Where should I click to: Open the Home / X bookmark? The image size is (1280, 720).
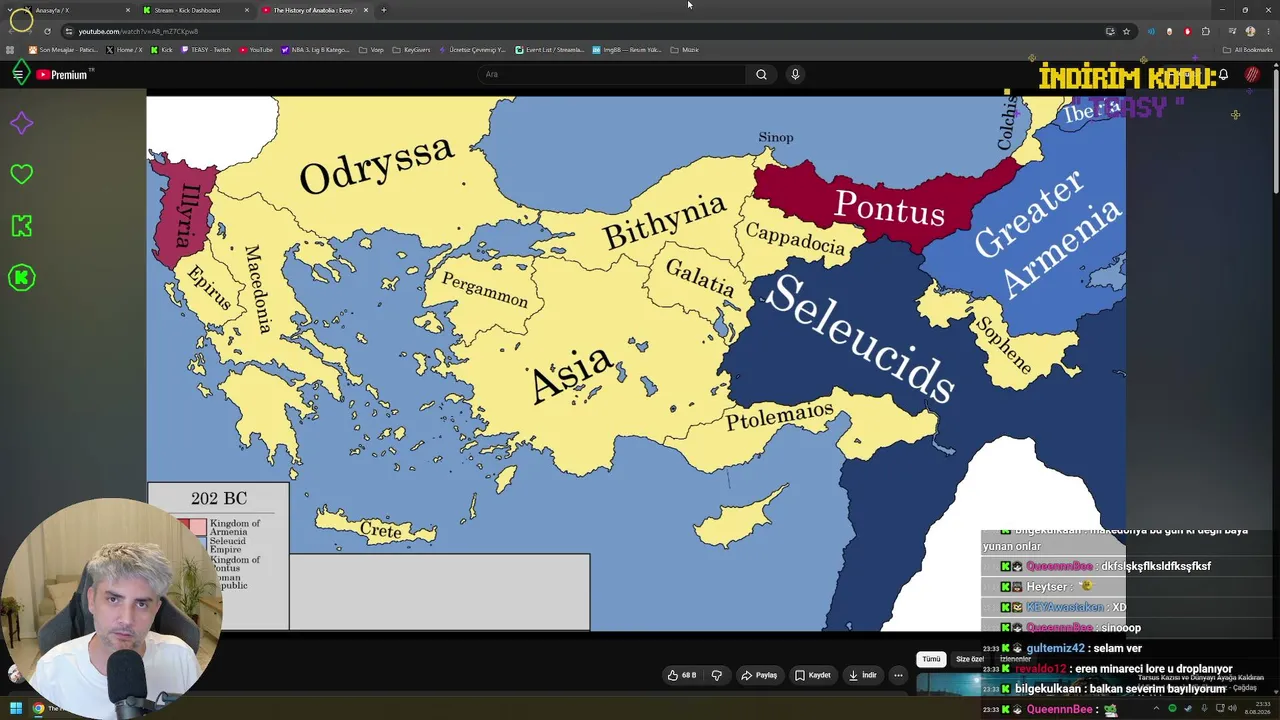(125, 50)
